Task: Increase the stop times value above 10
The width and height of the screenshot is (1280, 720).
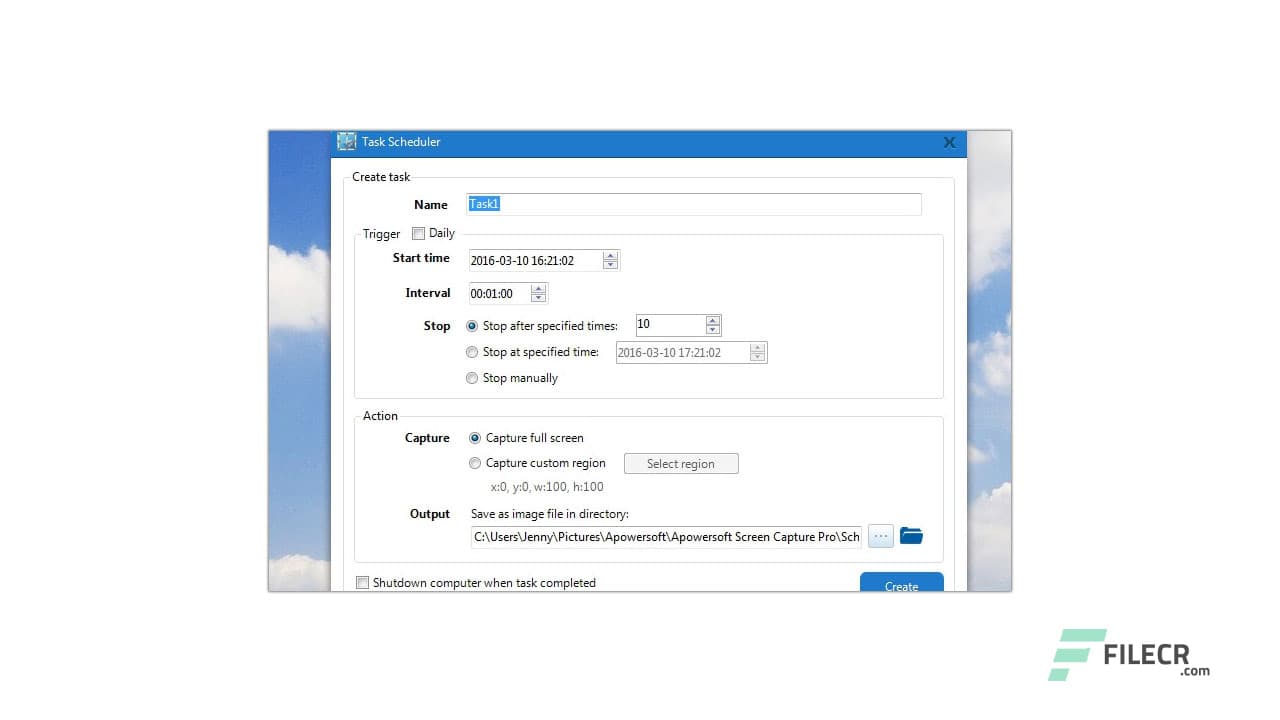Action: [713, 320]
